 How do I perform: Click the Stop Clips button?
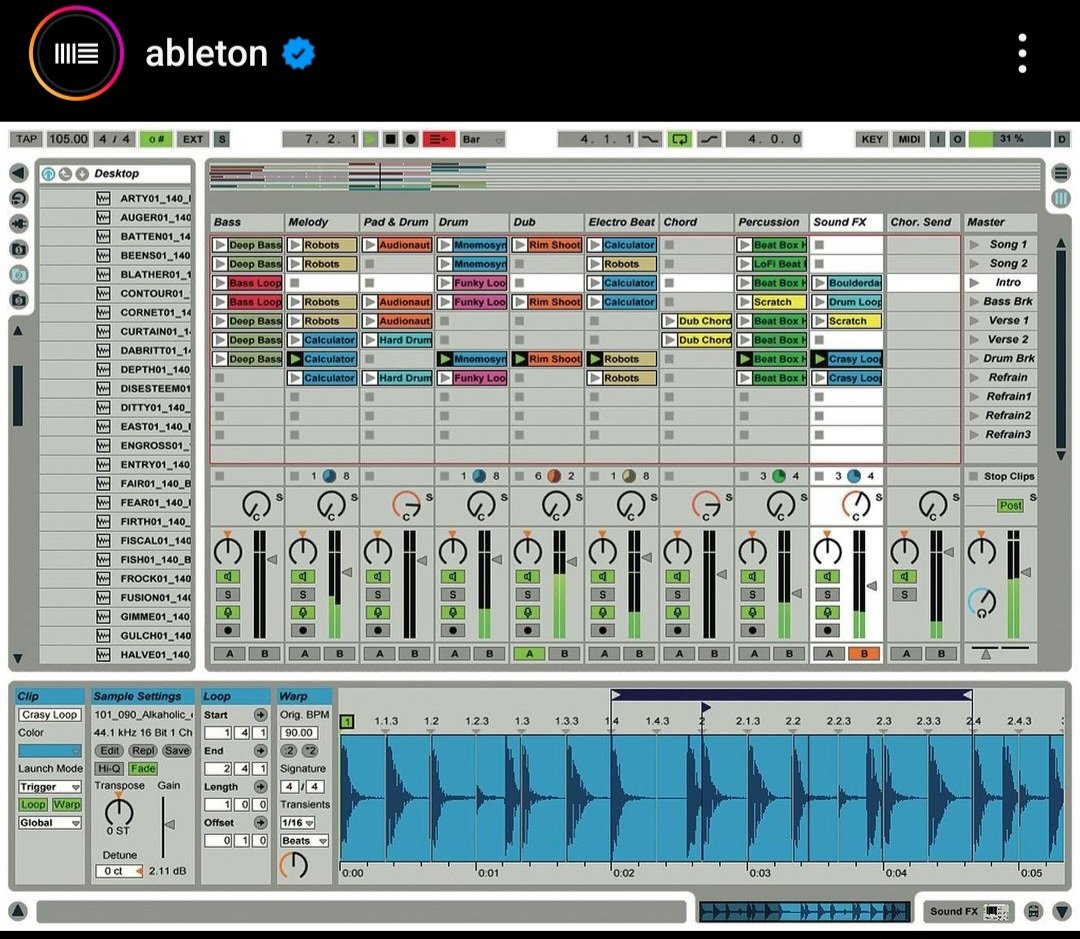[1001, 476]
